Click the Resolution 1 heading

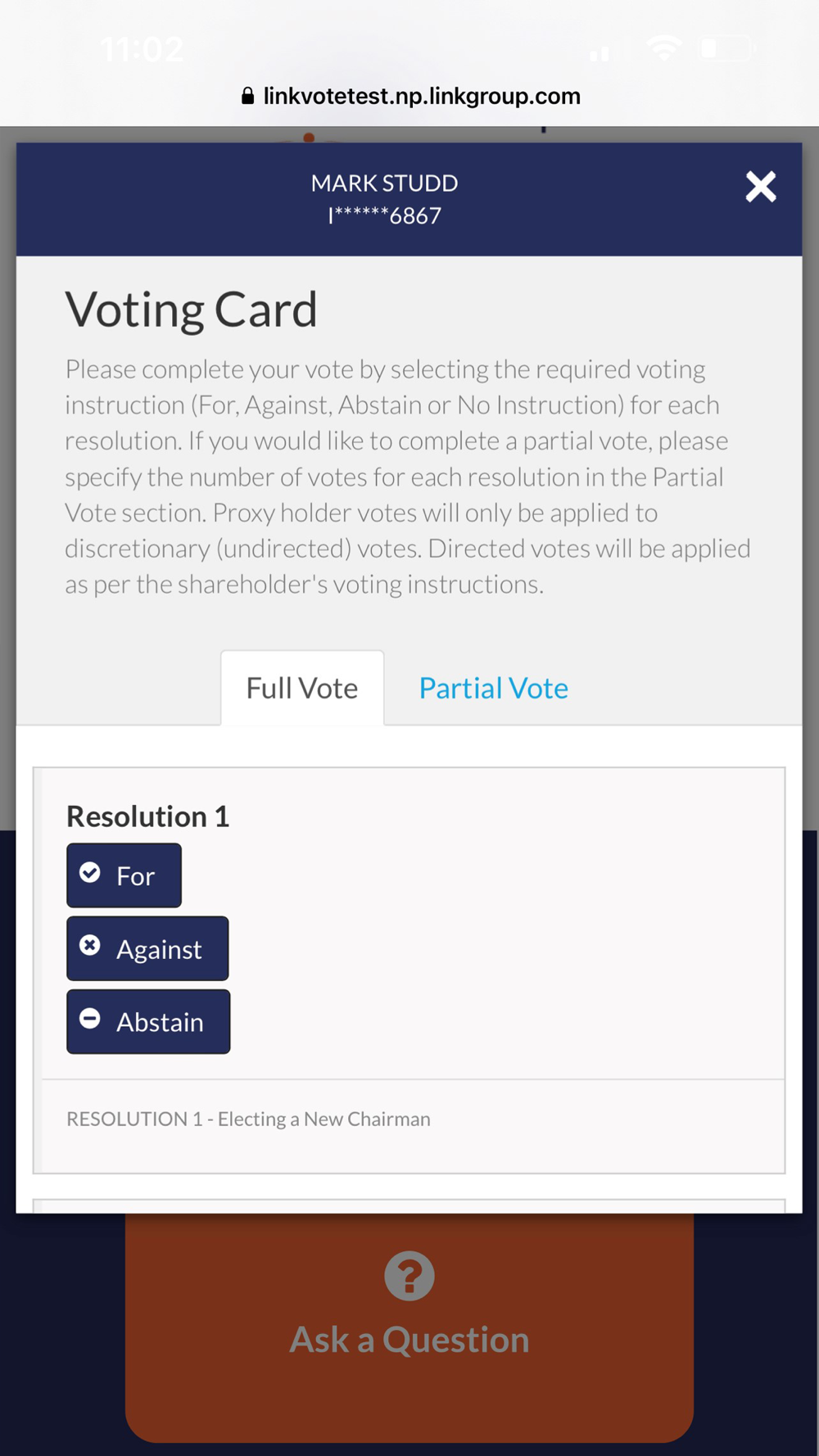point(147,816)
